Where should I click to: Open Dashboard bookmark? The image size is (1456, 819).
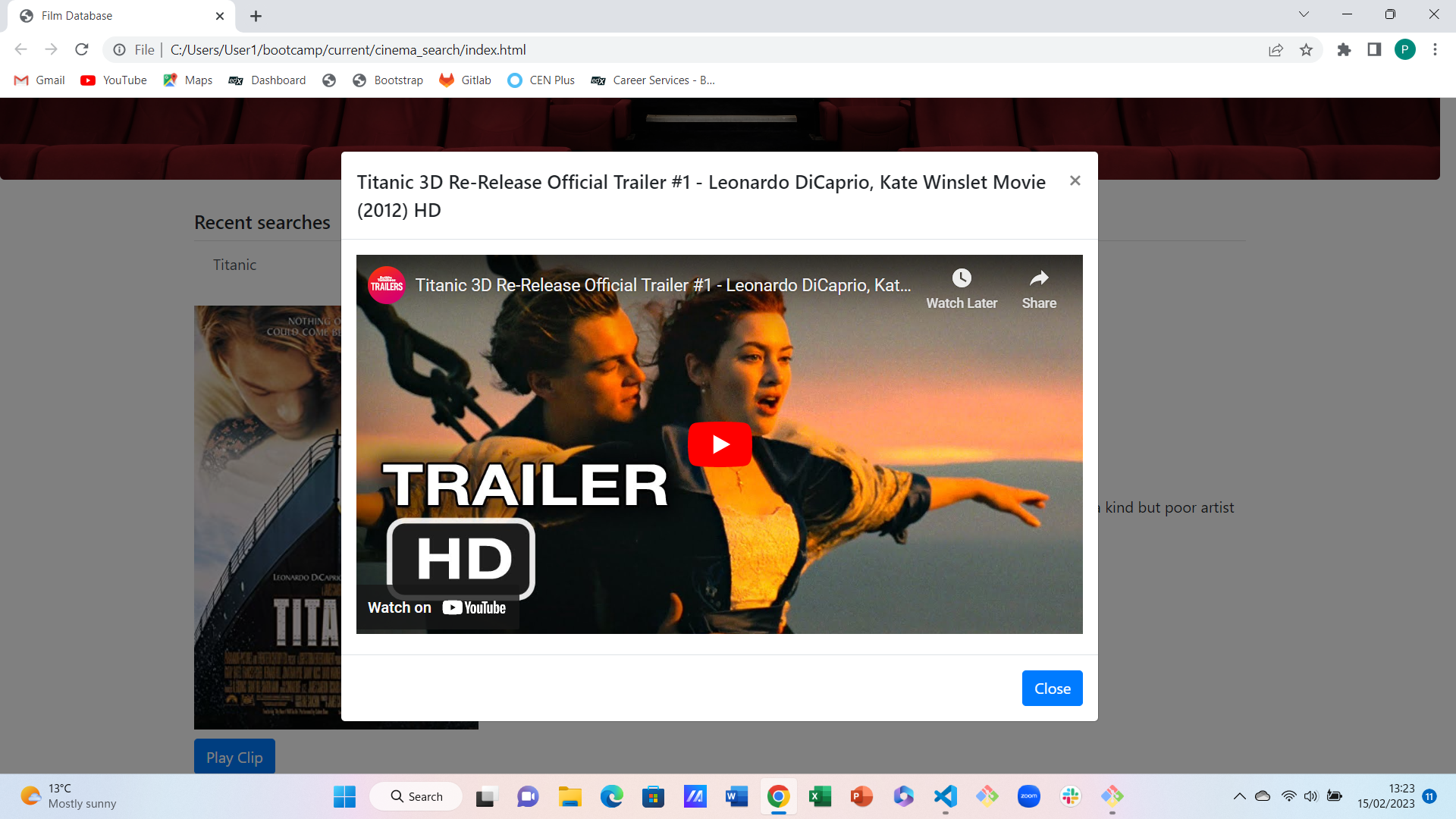pyautogui.click(x=268, y=80)
